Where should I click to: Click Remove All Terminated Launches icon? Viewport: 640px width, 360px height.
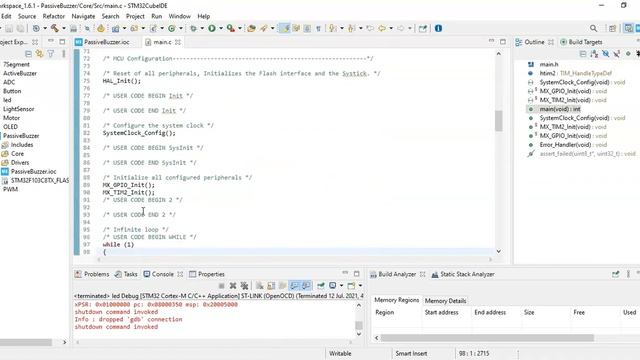[244, 286]
